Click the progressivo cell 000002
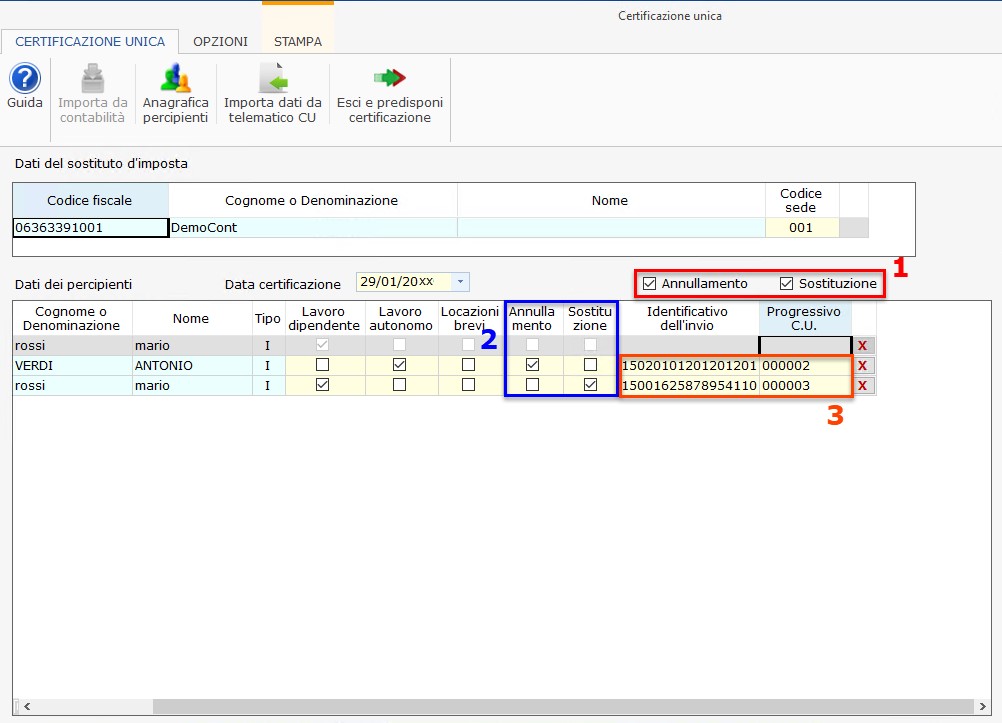Screen dimensions: 1002x723 click(805, 366)
